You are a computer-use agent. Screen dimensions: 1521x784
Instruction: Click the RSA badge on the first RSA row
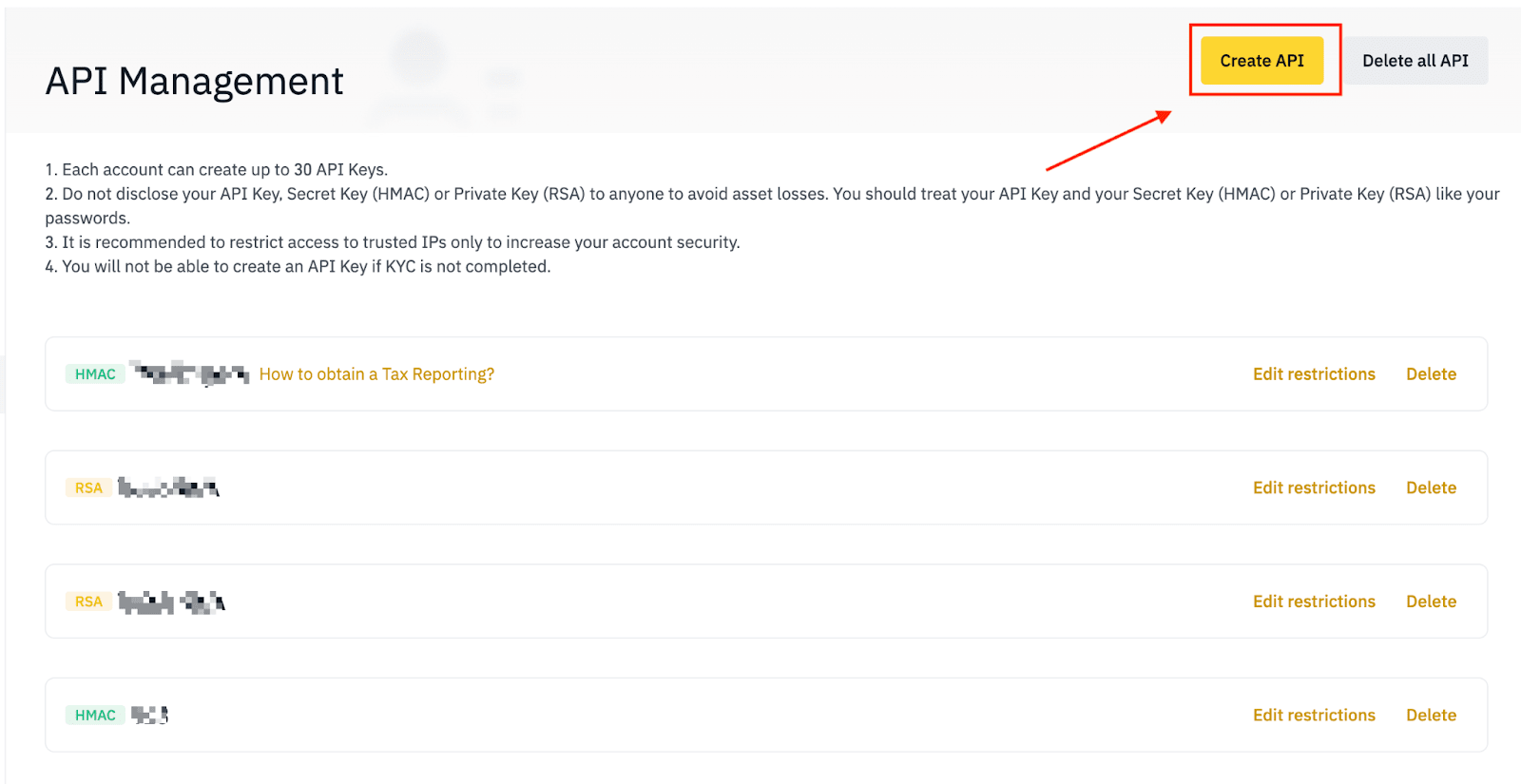click(x=88, y=488)
